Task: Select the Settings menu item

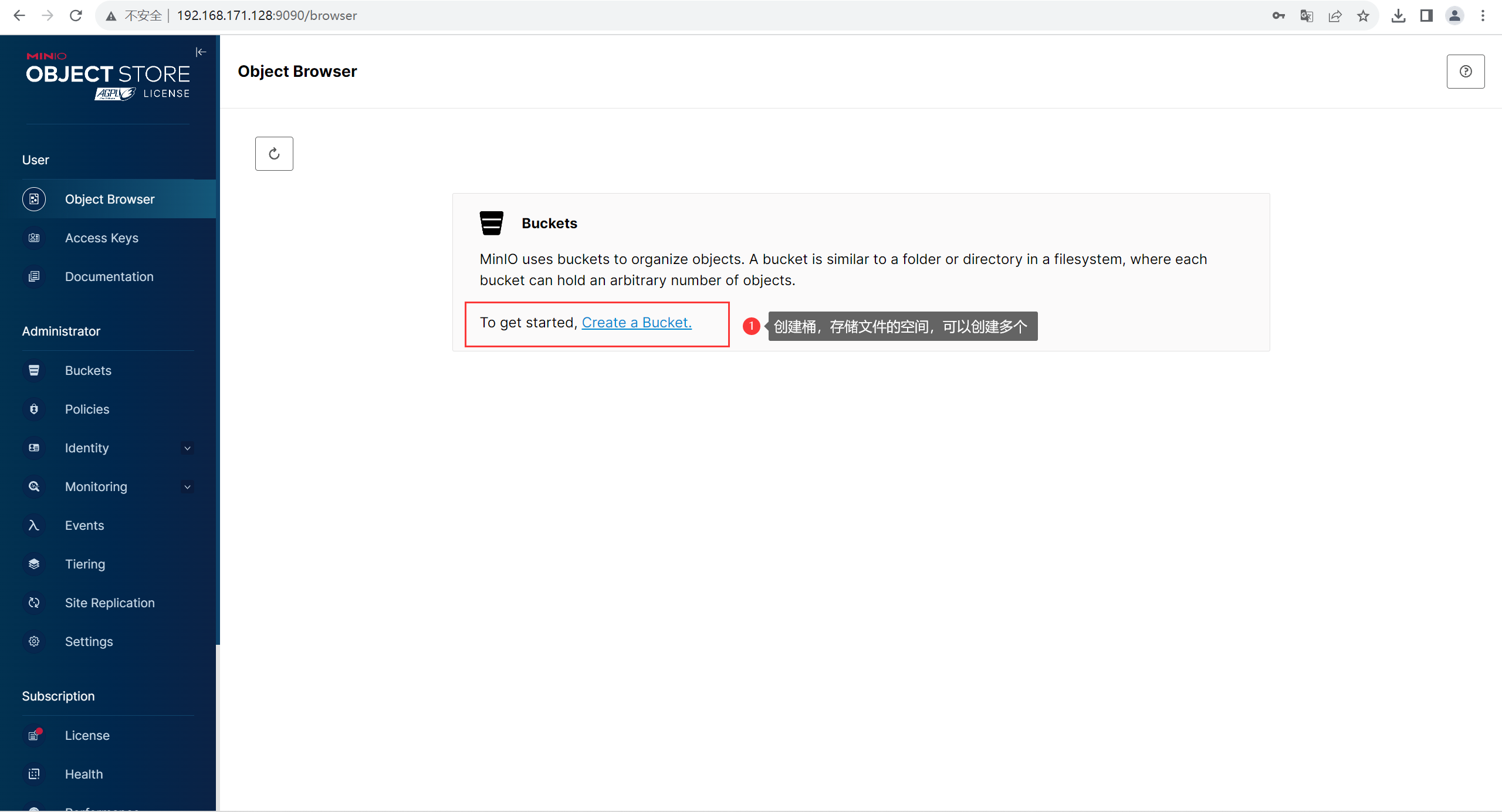Action: 89,641
